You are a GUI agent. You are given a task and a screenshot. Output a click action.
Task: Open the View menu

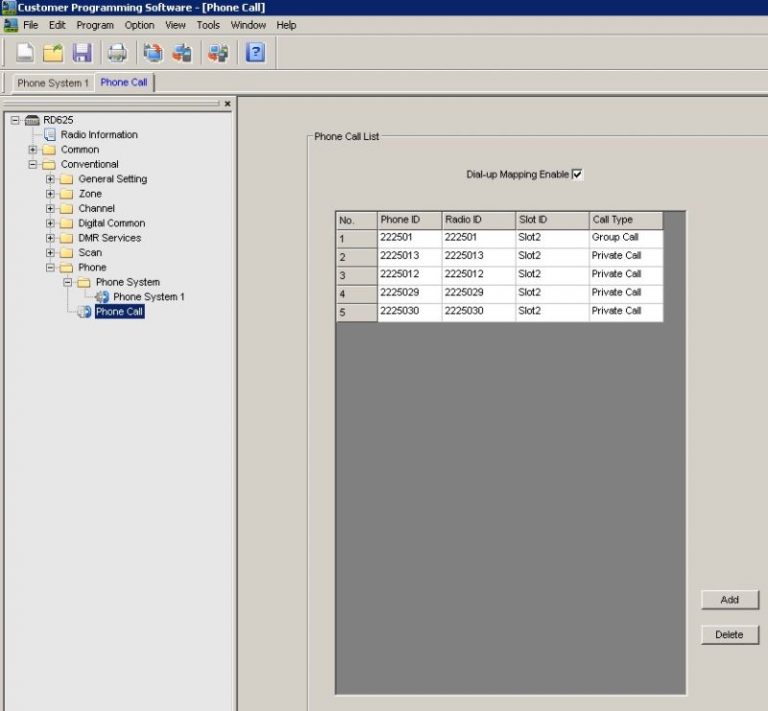(x=175, y=25)
